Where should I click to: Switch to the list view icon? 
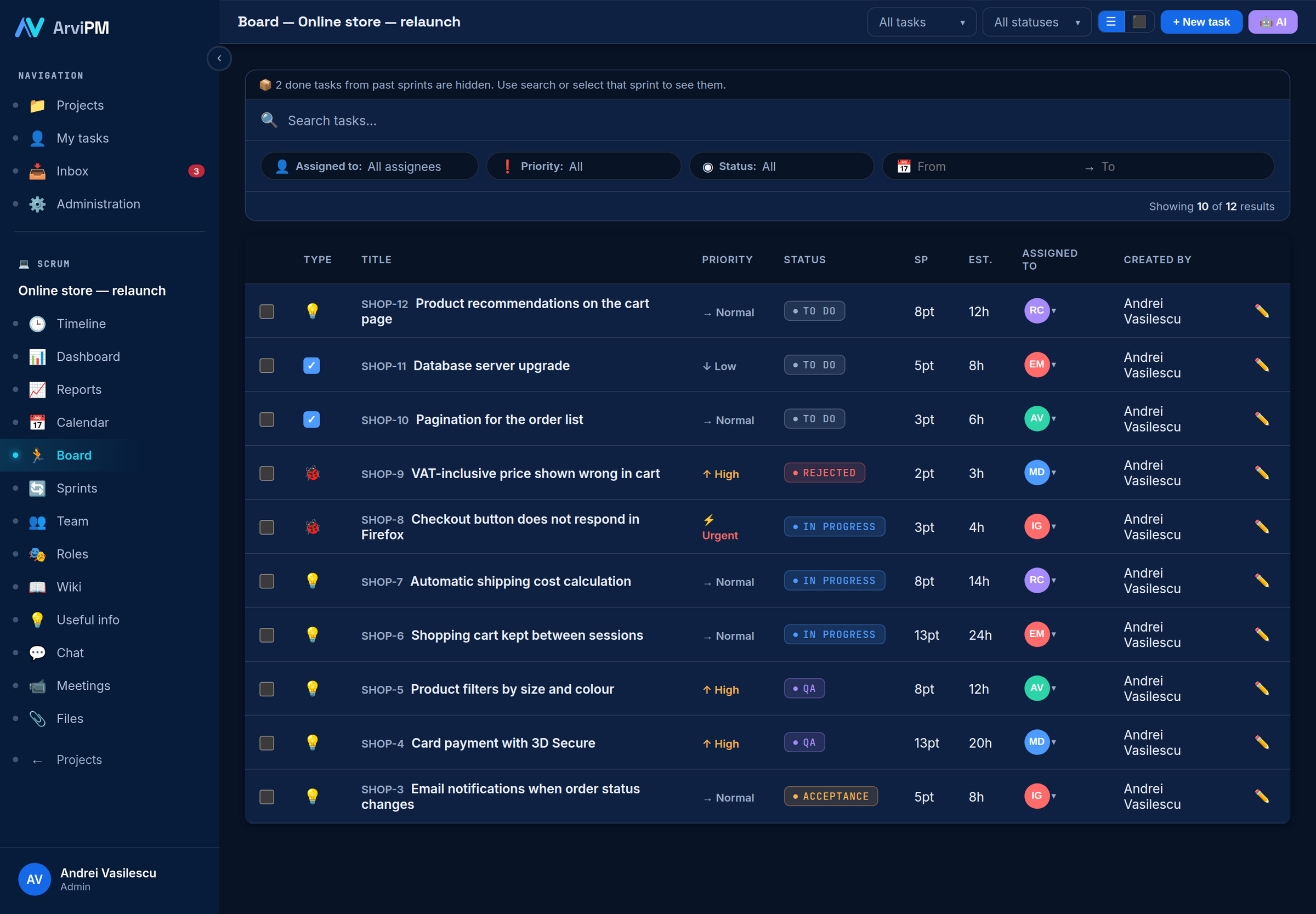(x=1111, y=22)
